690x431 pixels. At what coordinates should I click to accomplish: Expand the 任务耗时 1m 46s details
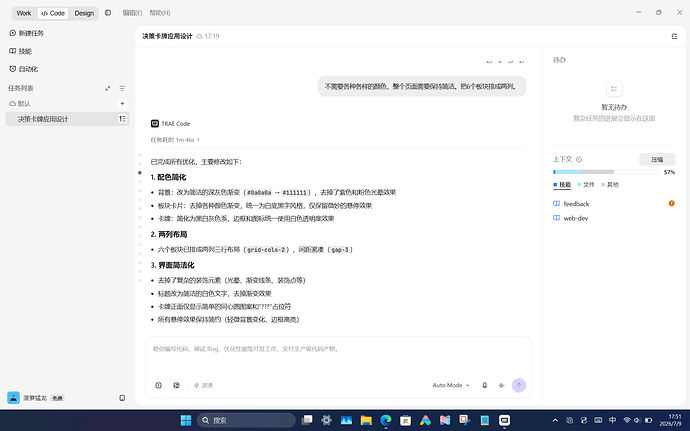pyautogui.click(x=175, y=140)
